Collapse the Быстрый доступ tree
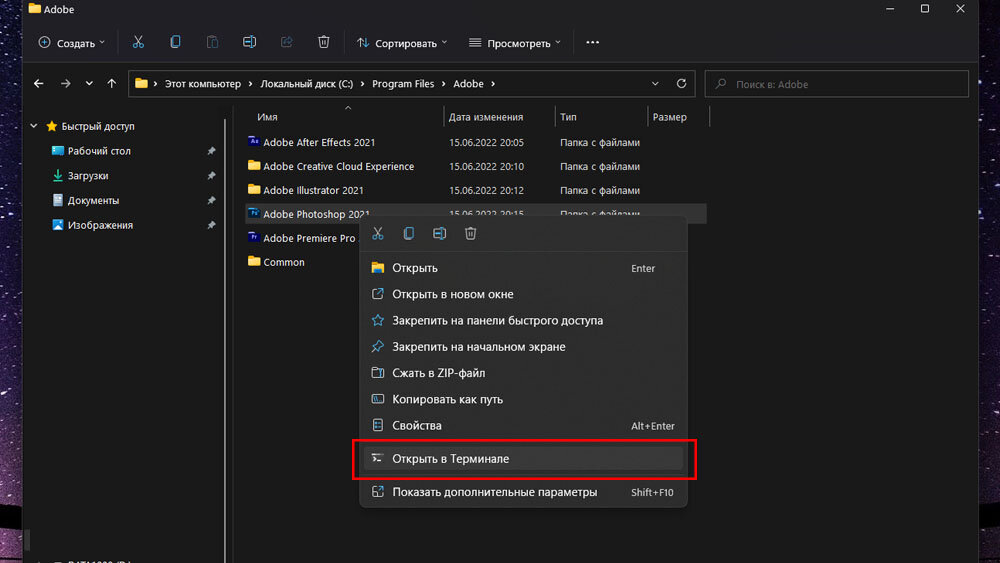 pyautogui.click(x=34, y=126)
